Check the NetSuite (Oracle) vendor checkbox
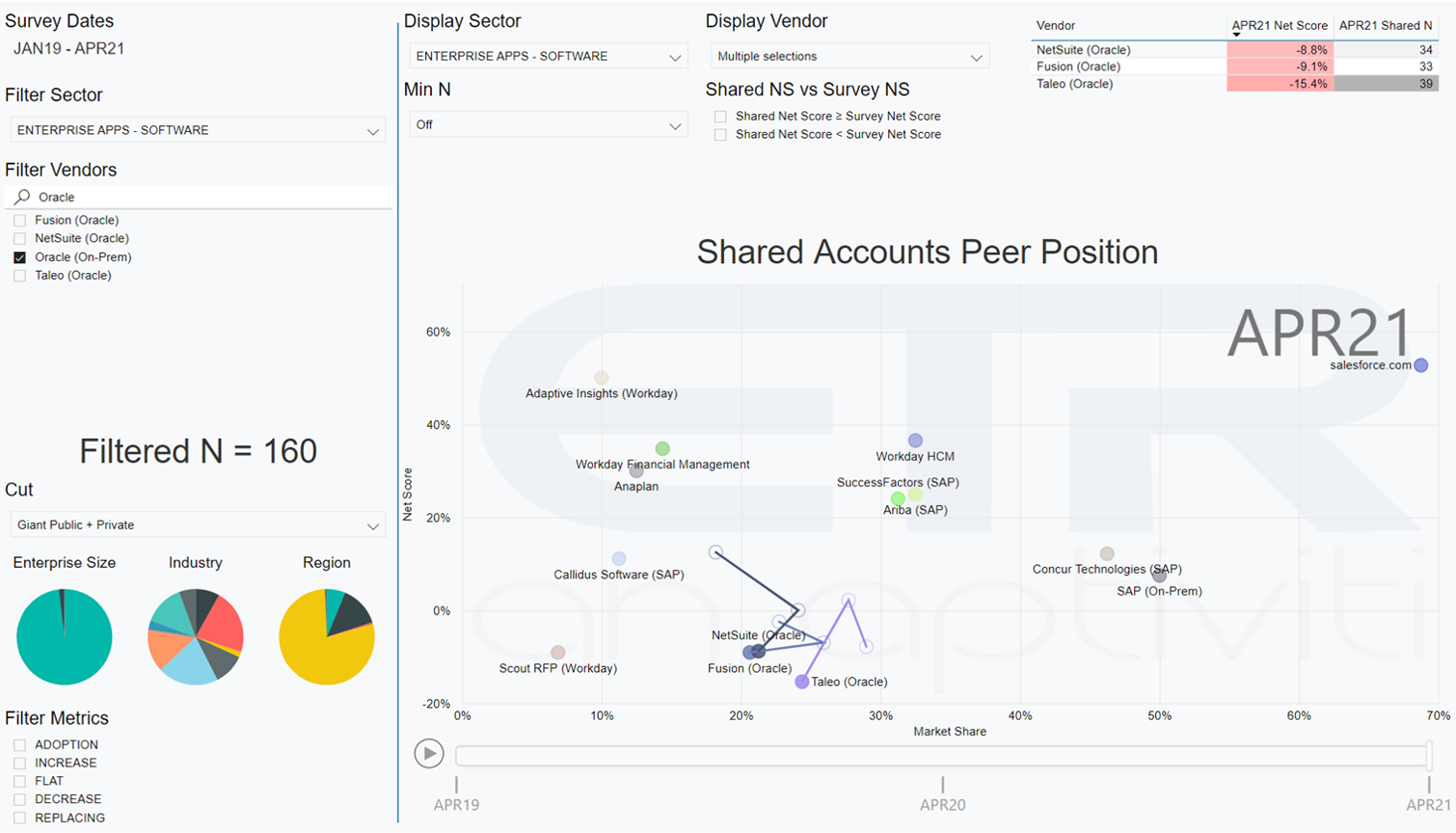1456x833 pixels. point(19,238)
